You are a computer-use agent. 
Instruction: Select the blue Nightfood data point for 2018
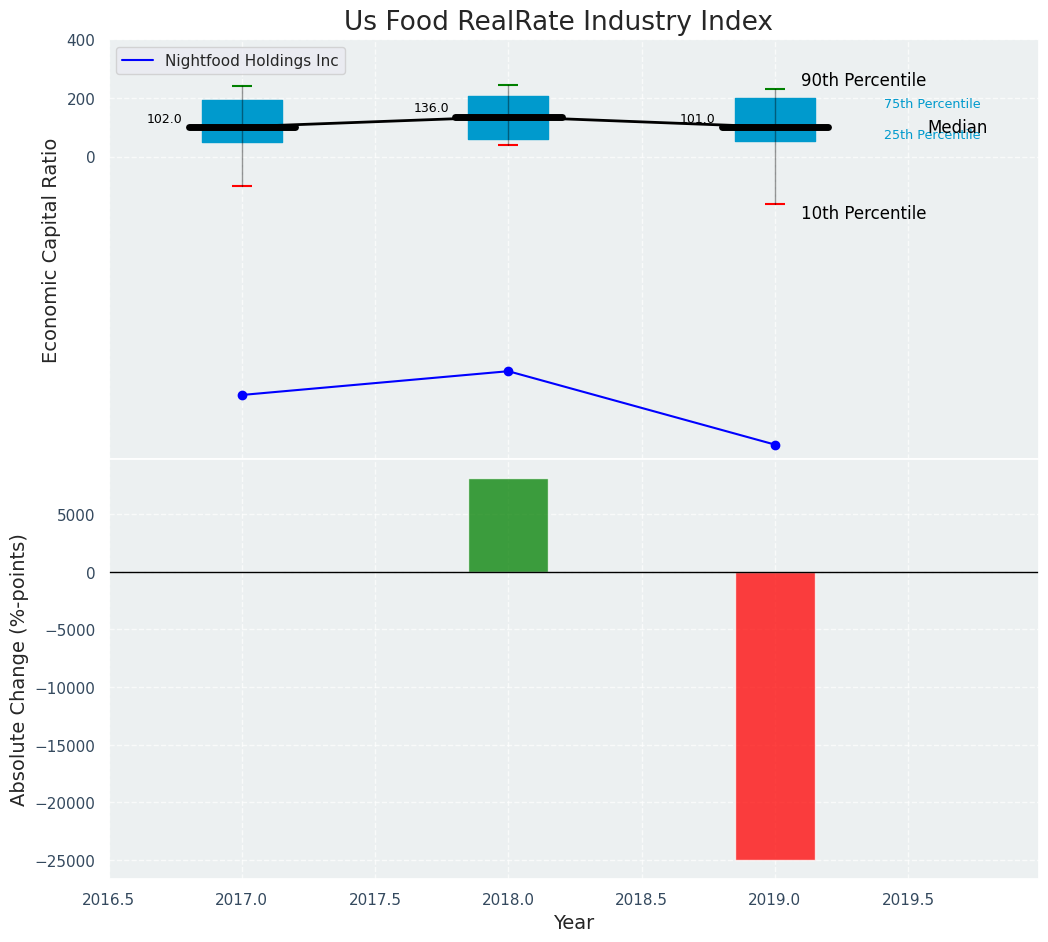pos(508,371)
